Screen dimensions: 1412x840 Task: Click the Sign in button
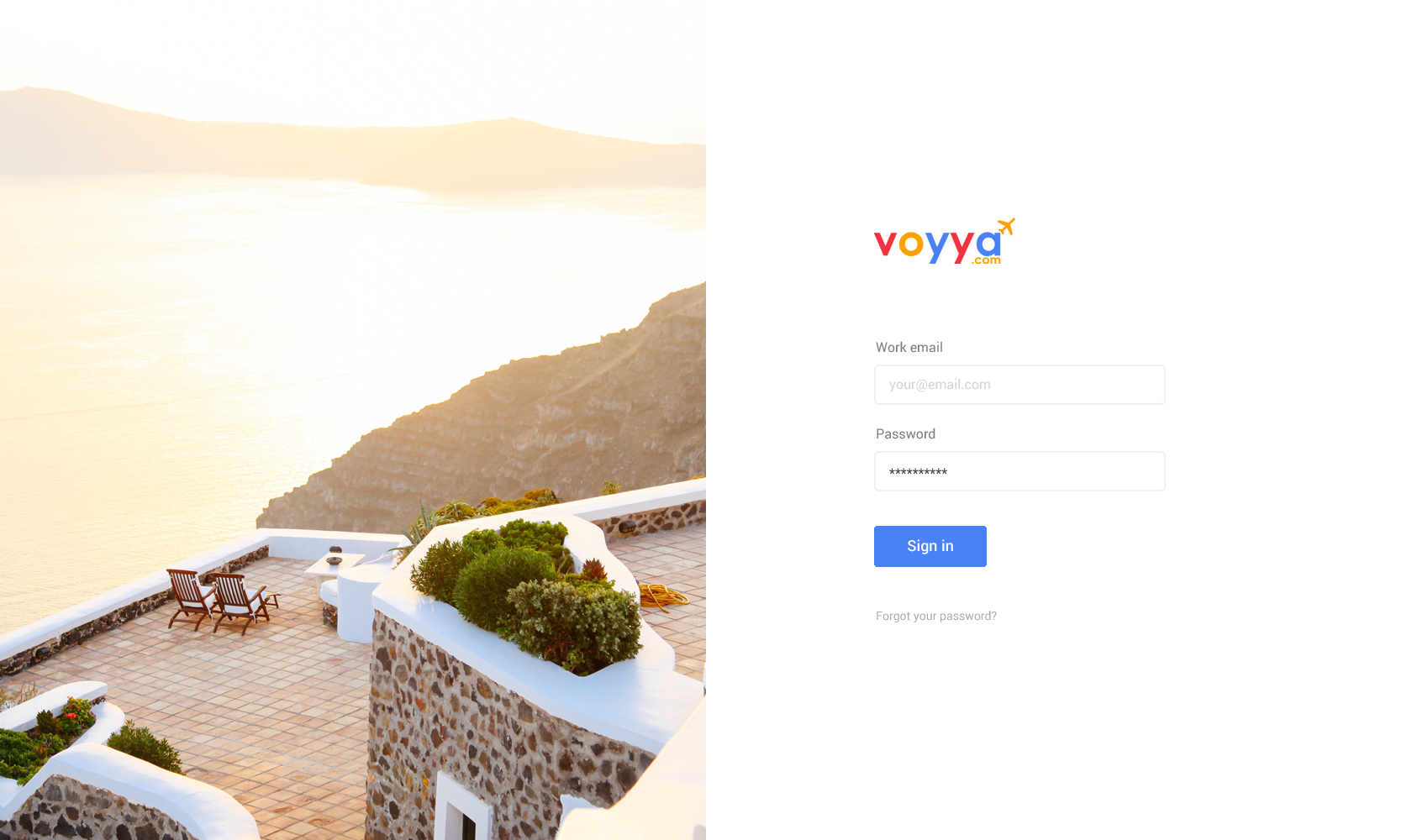pos(930,546)
